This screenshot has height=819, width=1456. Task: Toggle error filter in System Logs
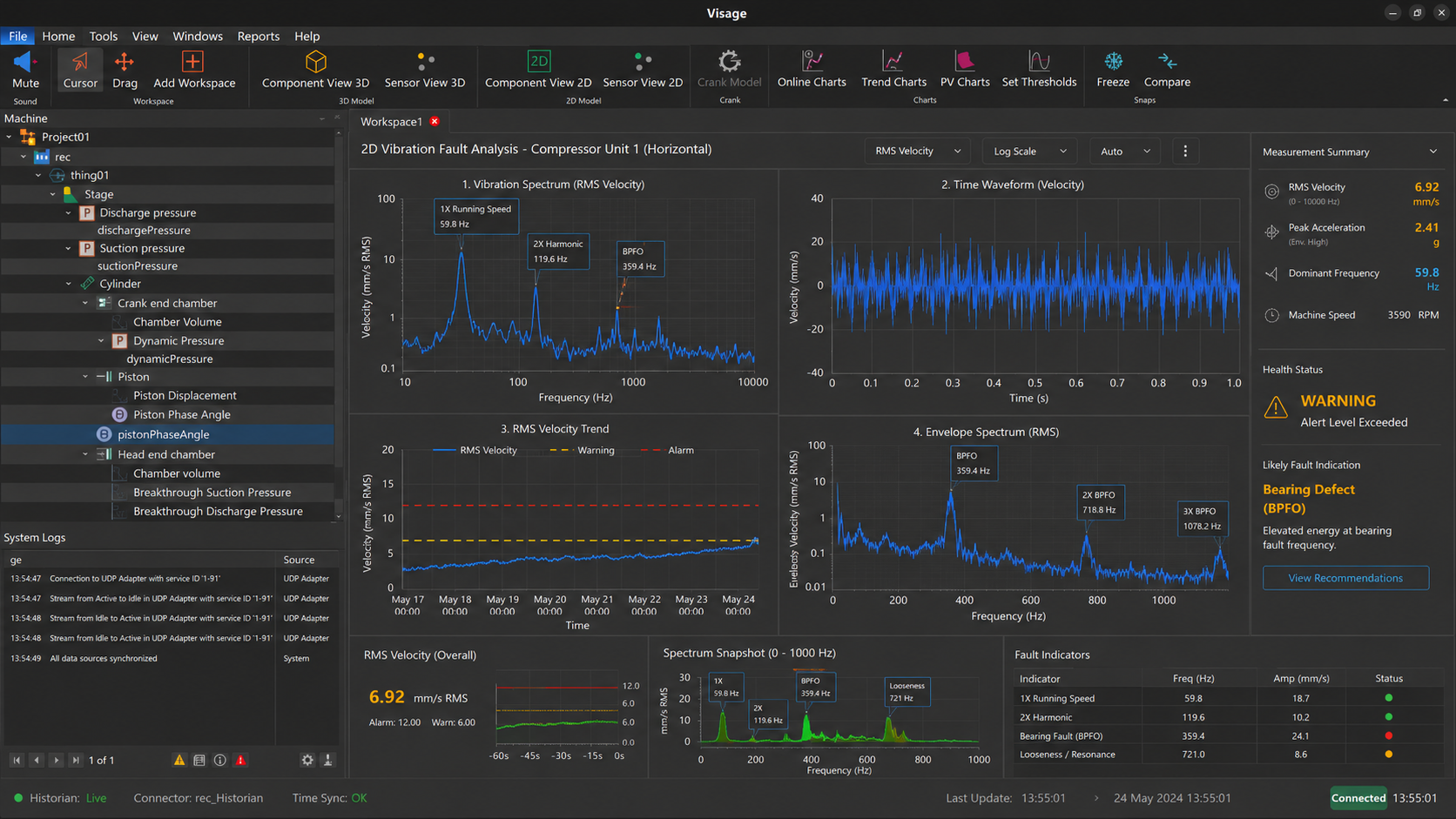tap(241, 760)
